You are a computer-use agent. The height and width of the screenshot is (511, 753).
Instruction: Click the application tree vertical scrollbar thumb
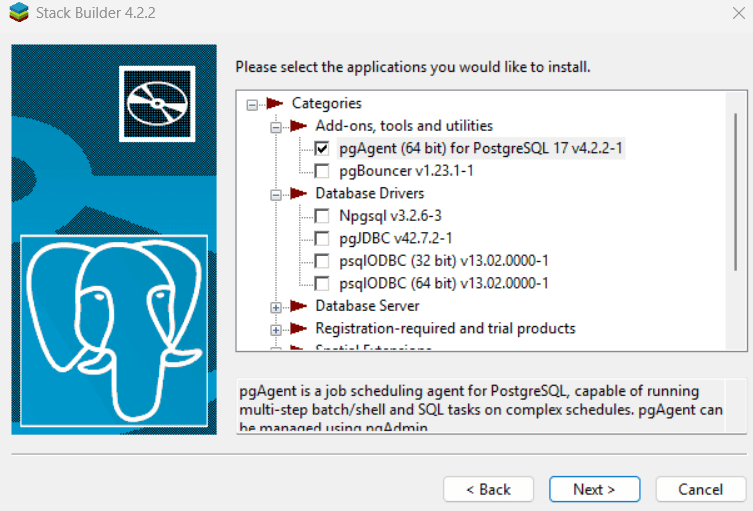[x=735, y=192]
